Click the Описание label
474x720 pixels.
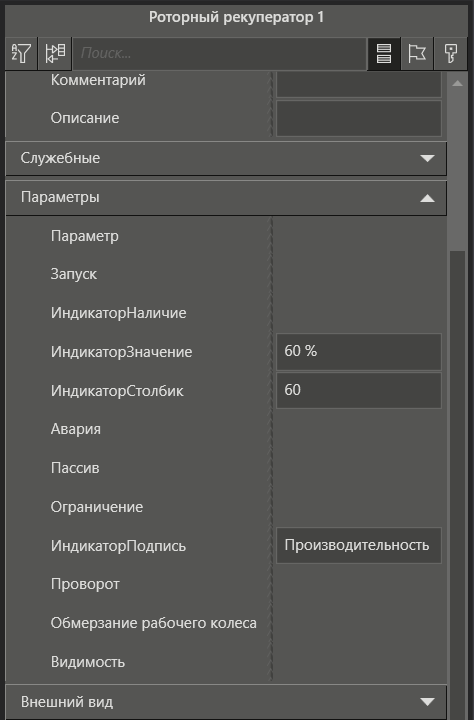point(85,118)
